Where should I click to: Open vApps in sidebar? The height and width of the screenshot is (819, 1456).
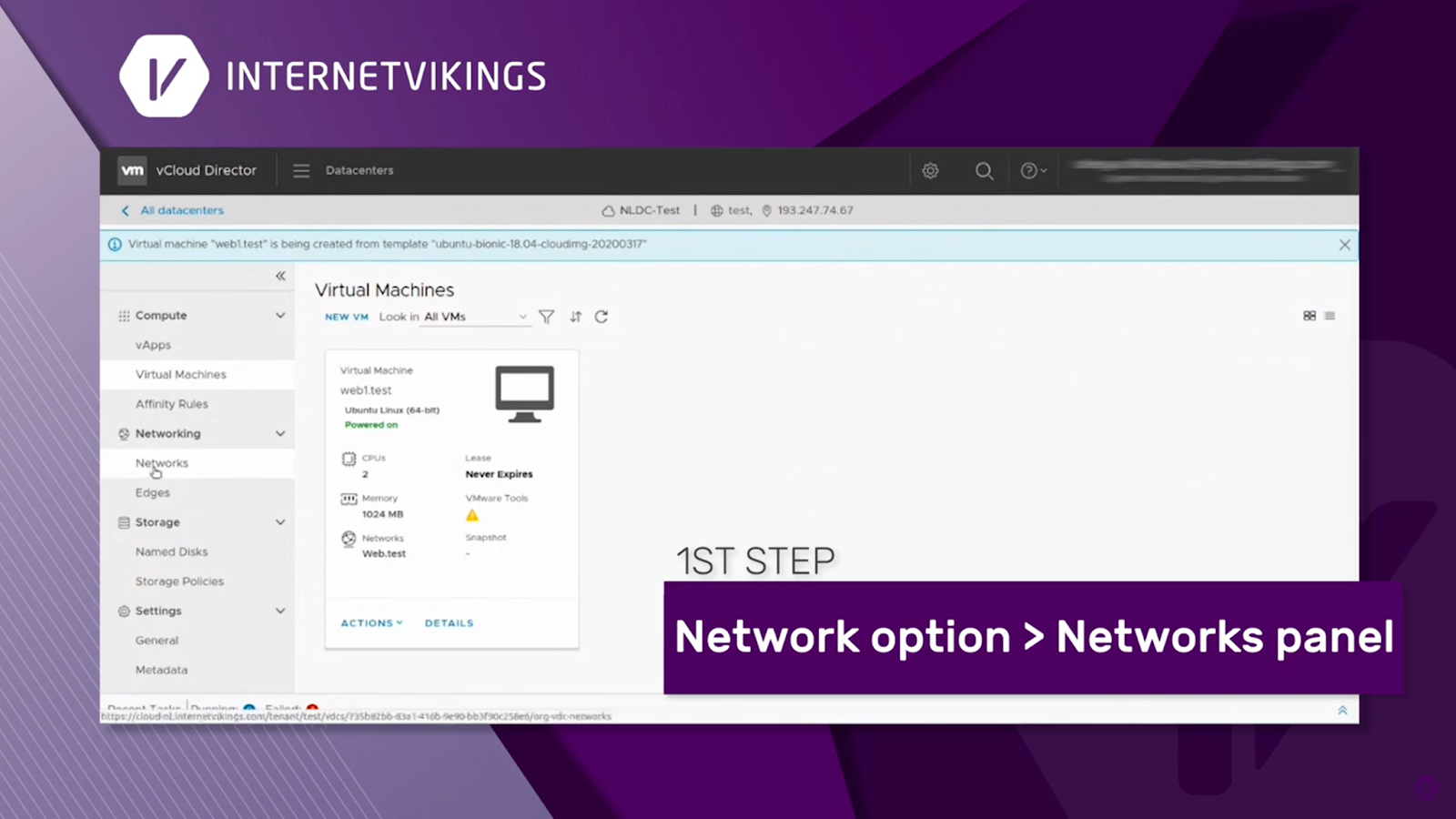[x=153, y=345]
